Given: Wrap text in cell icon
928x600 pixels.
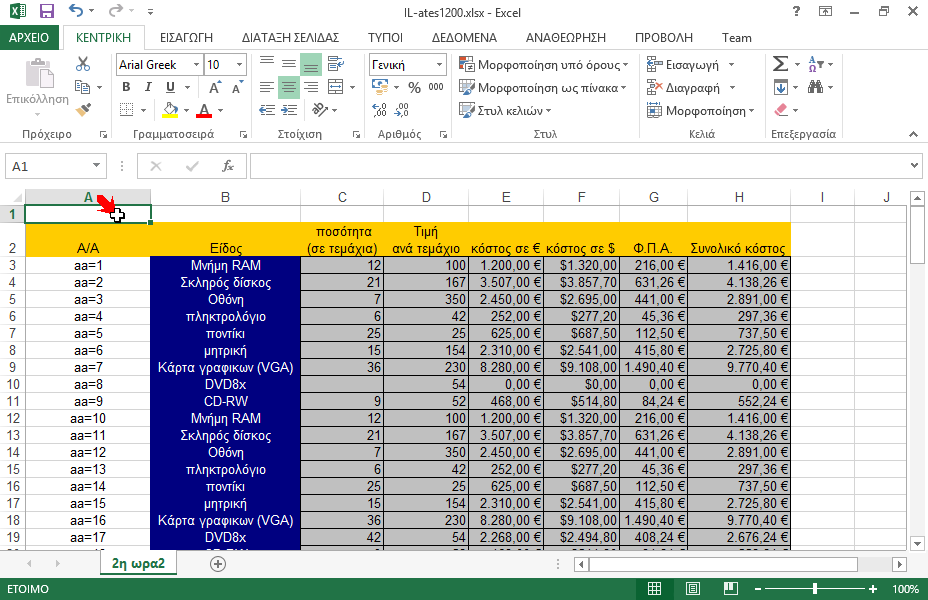Looking at the screenshot, I should pyautogui.click(x=336, y=63).
